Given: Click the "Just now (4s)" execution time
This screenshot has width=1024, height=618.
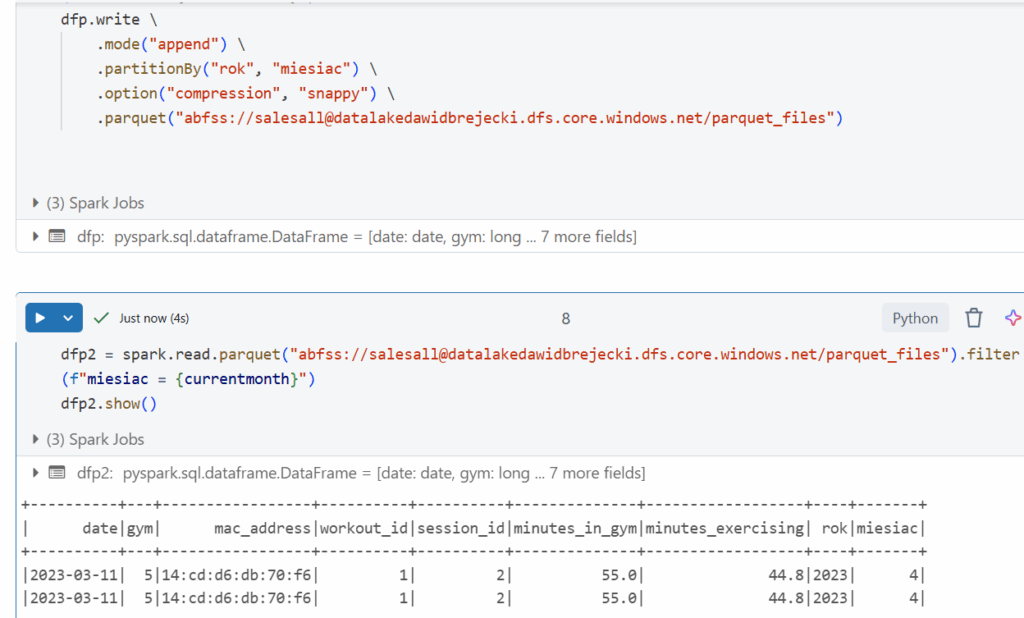Looking at the screenshot, I should (154, 318).
